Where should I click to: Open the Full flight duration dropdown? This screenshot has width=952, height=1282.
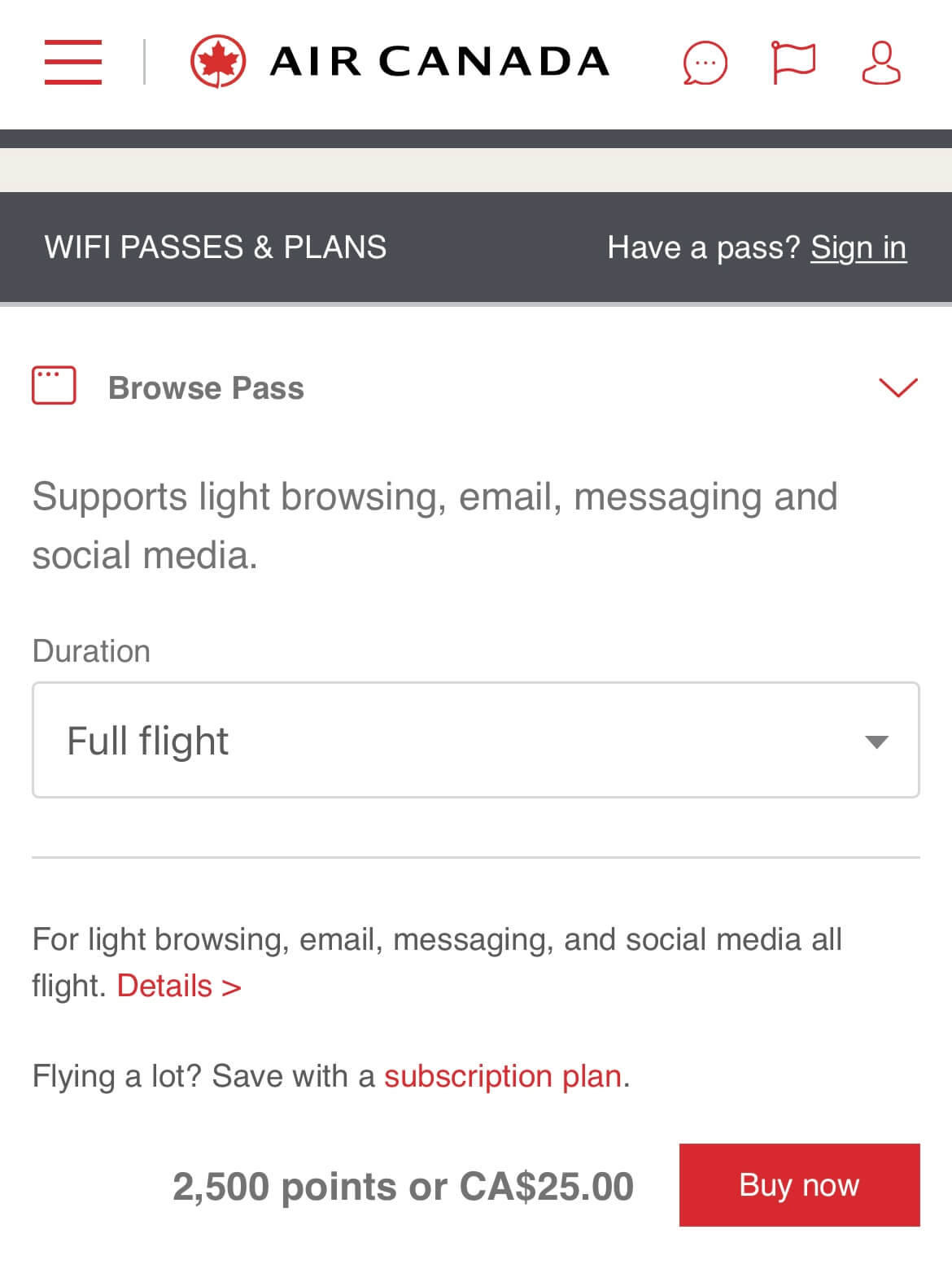tap(476, 740)
